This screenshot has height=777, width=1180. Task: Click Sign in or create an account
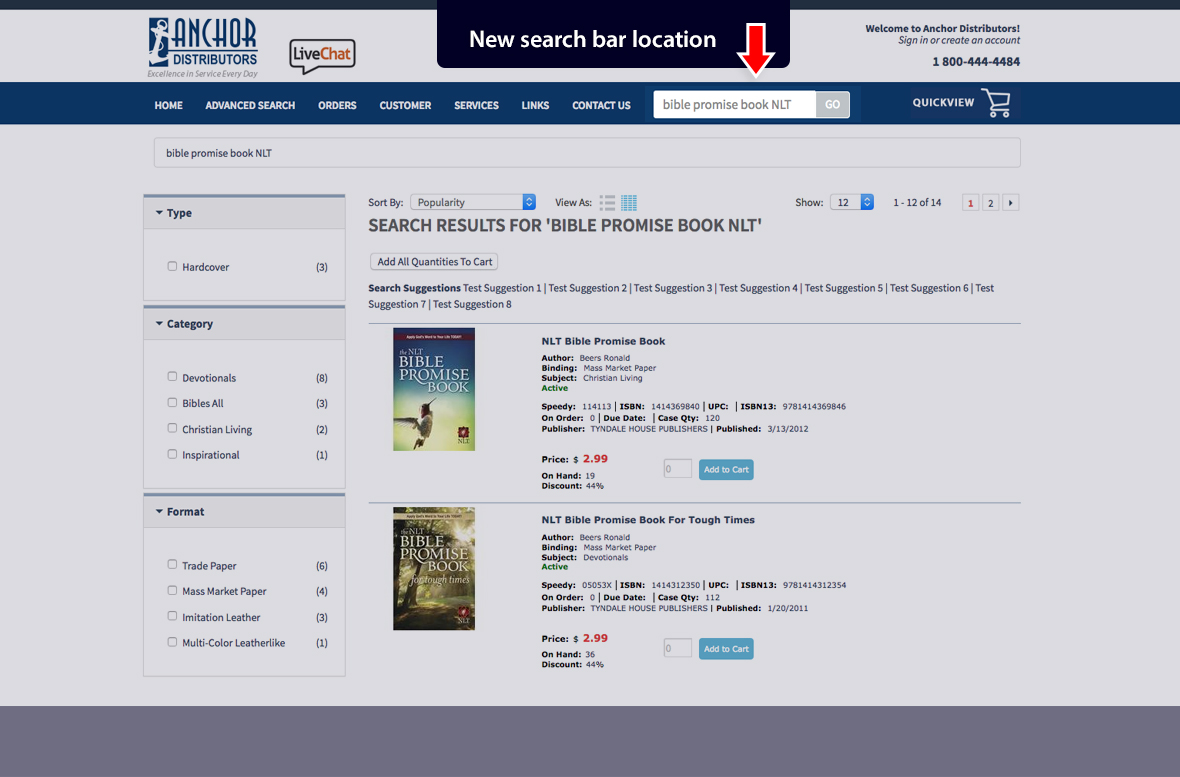click(959, 41)
